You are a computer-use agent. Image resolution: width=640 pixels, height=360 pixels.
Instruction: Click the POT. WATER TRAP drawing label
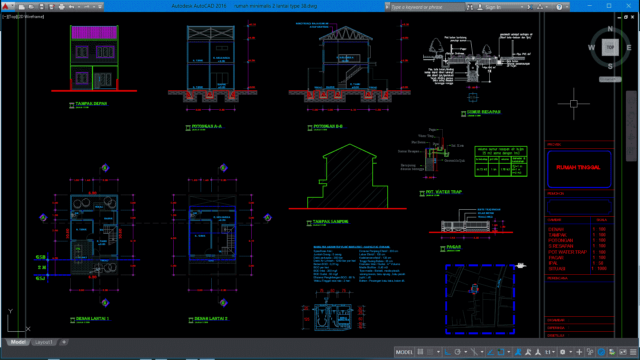pyautogui.click(x=444, y=192)
